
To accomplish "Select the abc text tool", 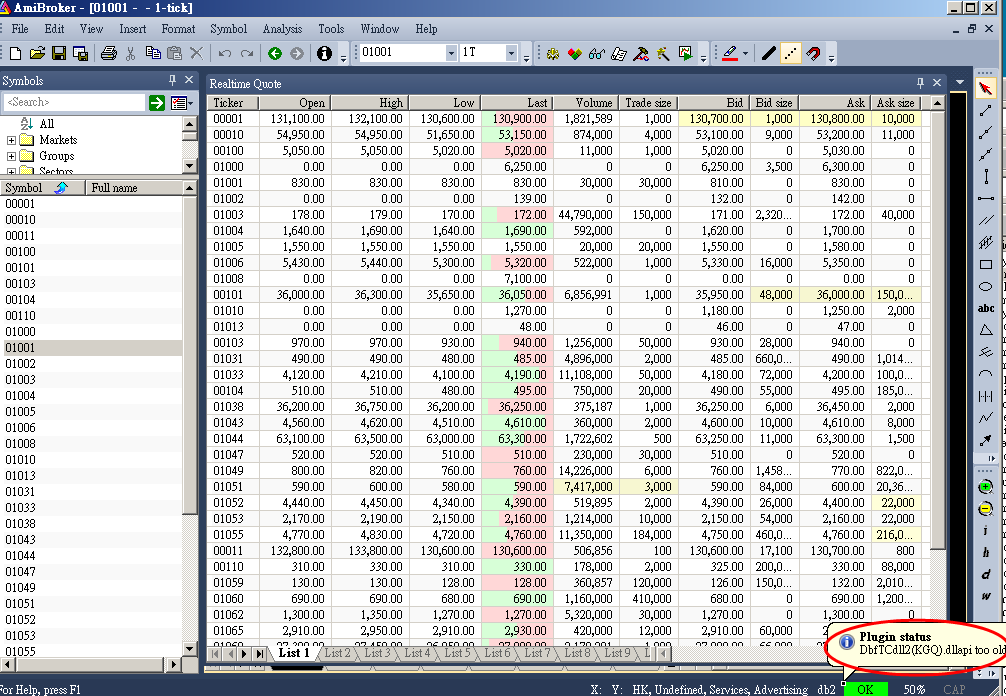I will click(986, 309).
